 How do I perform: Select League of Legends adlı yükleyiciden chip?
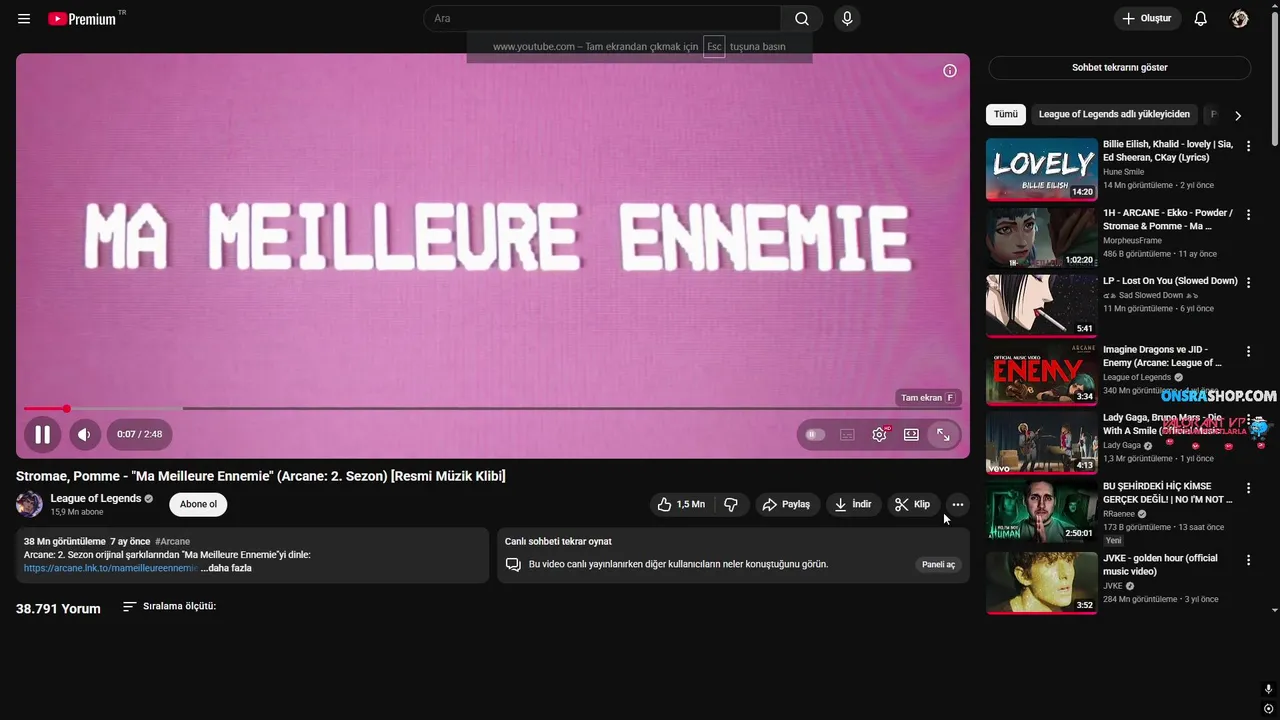click(x=1114, y=114)
